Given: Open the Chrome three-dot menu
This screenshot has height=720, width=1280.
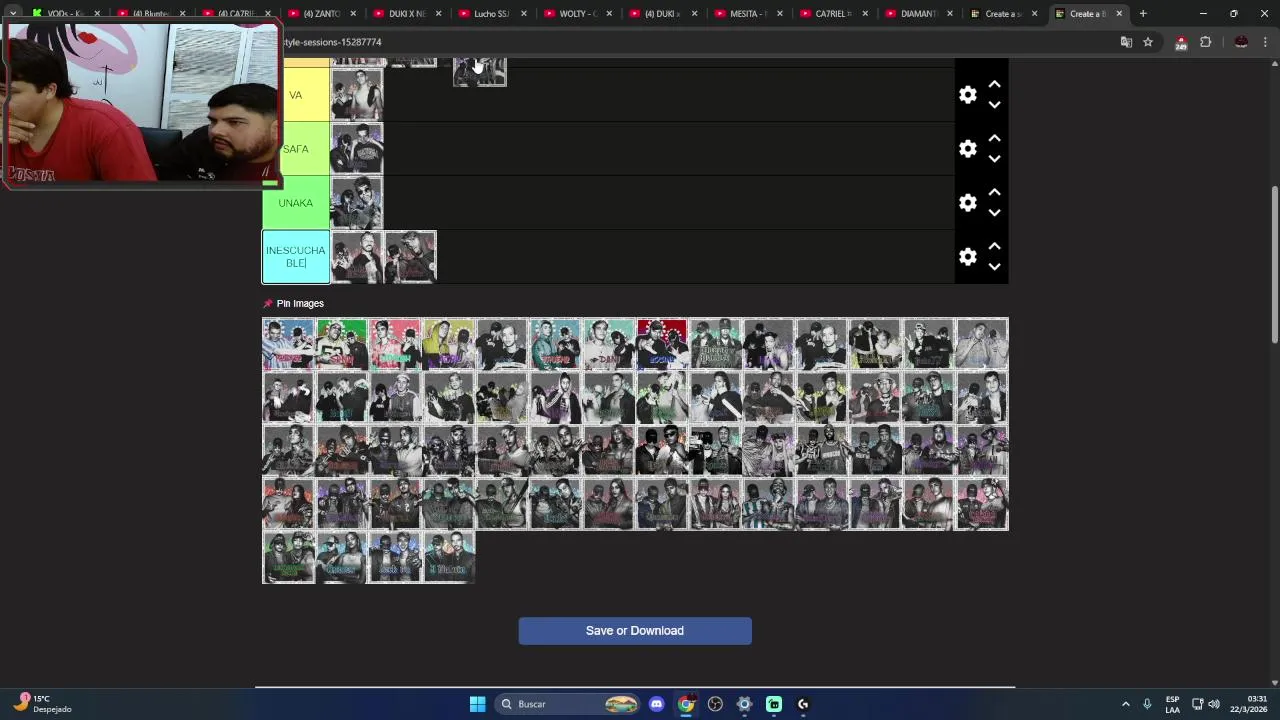Looking at the screenshot, I should click(1266, 42).
